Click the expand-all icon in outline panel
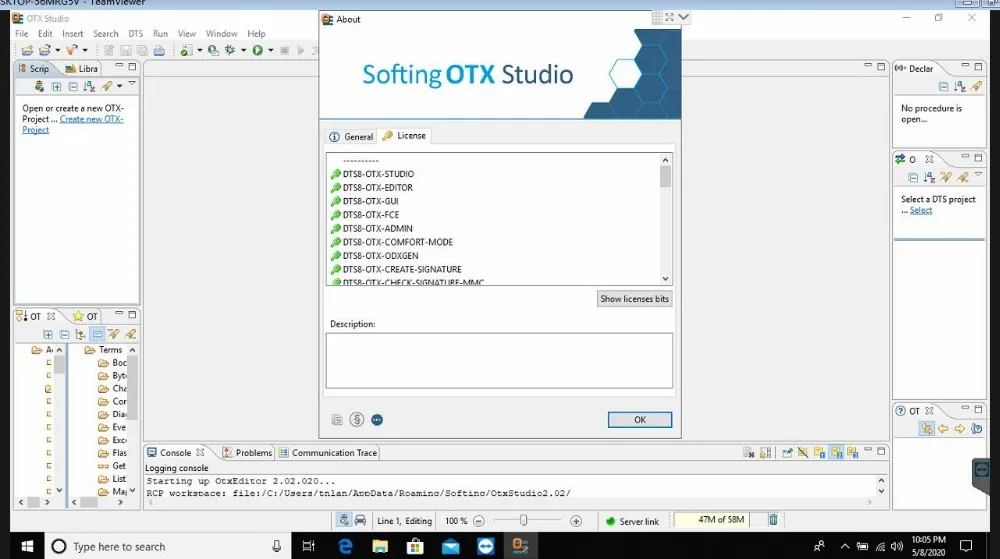This screenshot has height=559, width=1000. coord(48,334)
